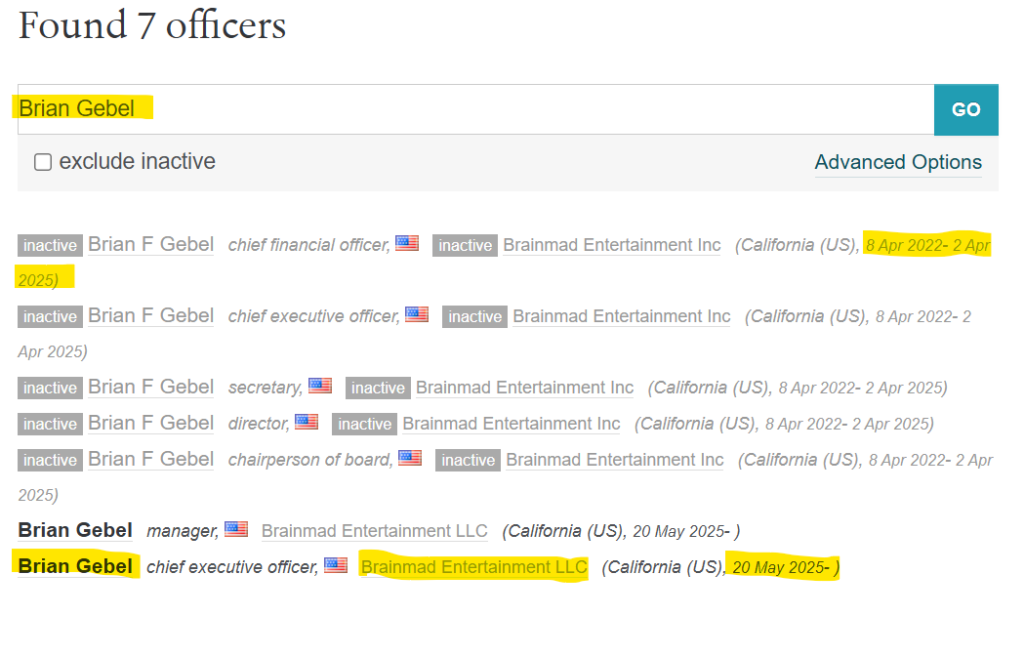Open Brian F Gebel chief financial officer link

click(151, 245)
